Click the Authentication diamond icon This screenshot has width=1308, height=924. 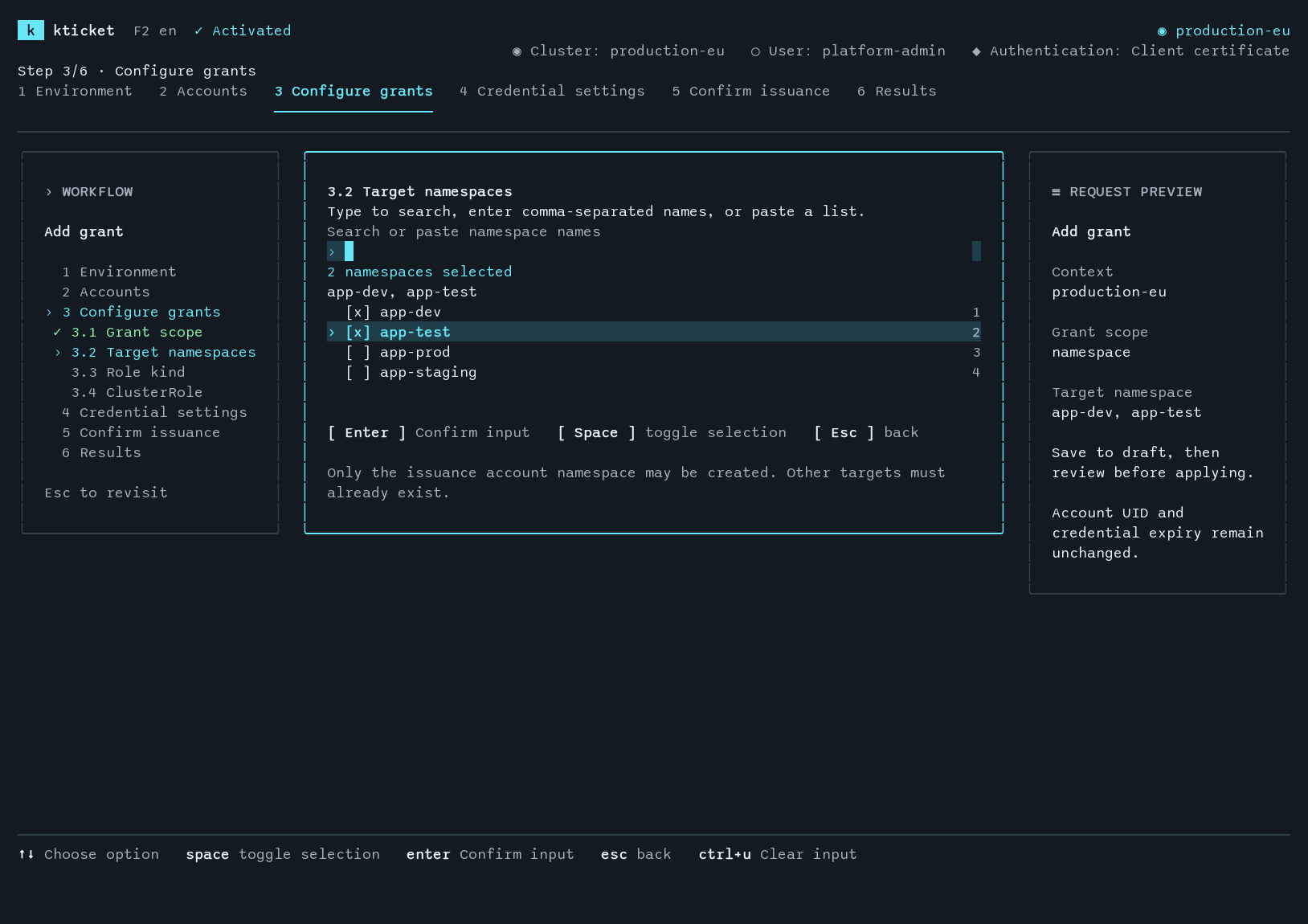(976, 51)
